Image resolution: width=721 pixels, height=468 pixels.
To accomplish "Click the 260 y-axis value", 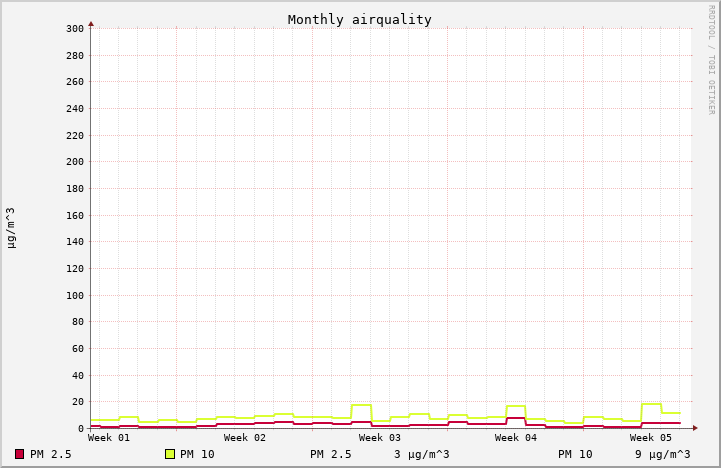I will click(75, 82).
